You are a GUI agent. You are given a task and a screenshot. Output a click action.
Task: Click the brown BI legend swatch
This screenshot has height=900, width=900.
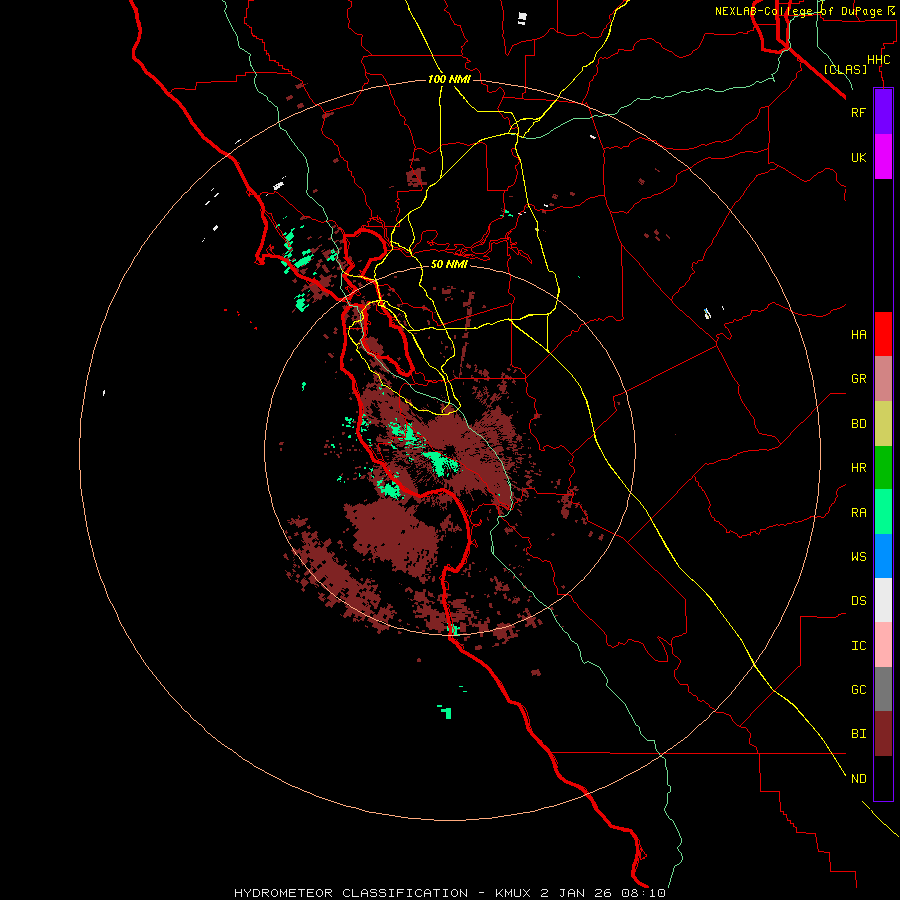pos(883,734)
